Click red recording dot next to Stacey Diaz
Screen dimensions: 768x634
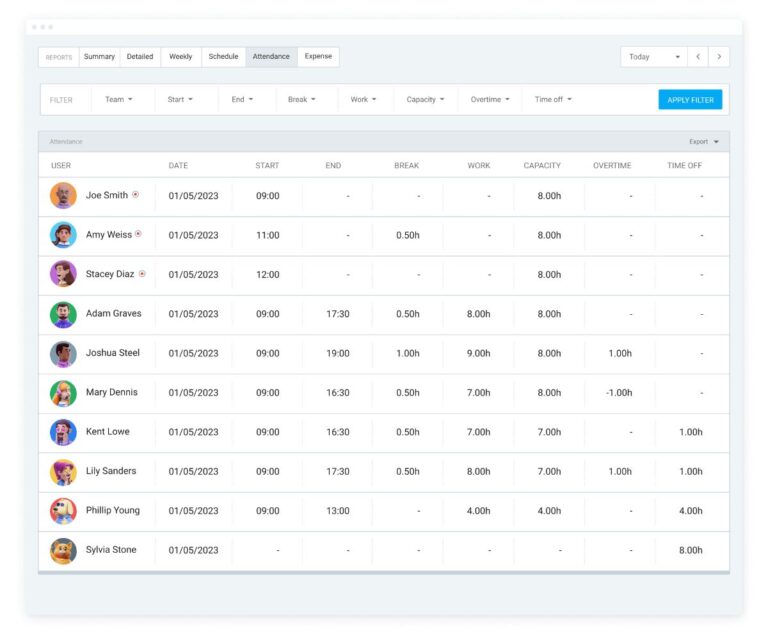pyautogui.click(x=142, y=274)
